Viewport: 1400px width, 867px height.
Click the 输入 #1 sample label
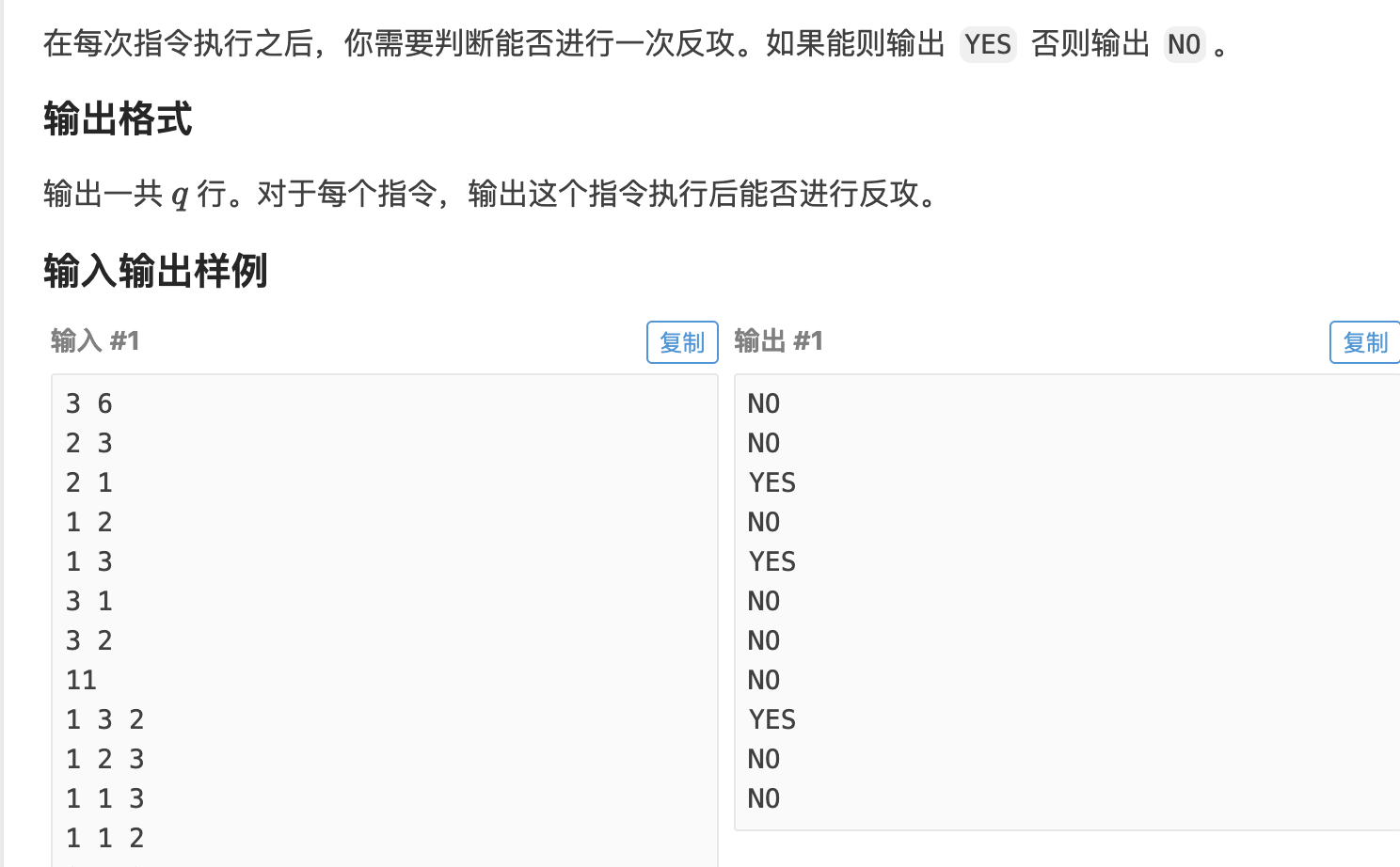click(x=95, y=340)
